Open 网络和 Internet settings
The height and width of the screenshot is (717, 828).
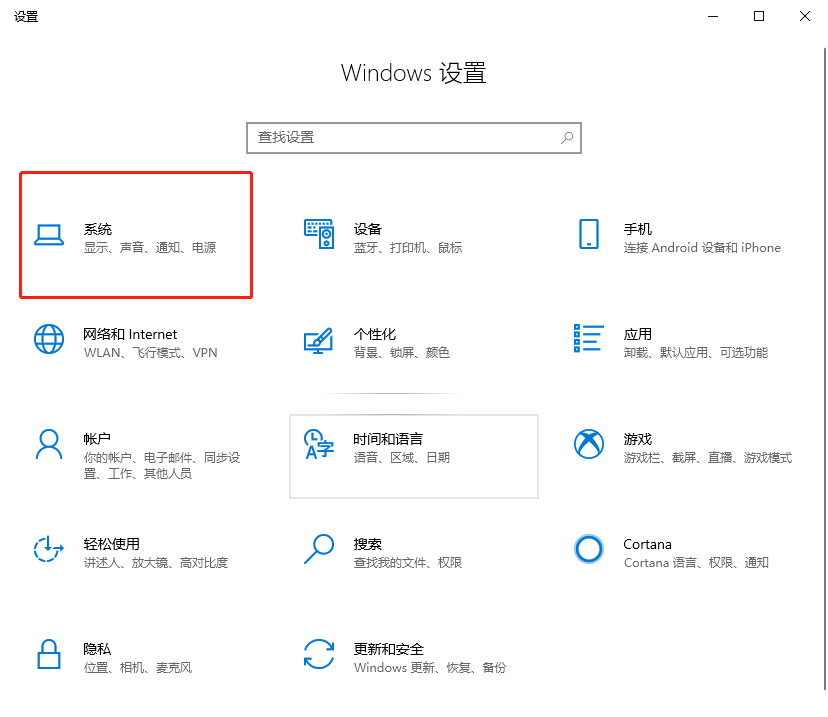pos(130,343)
